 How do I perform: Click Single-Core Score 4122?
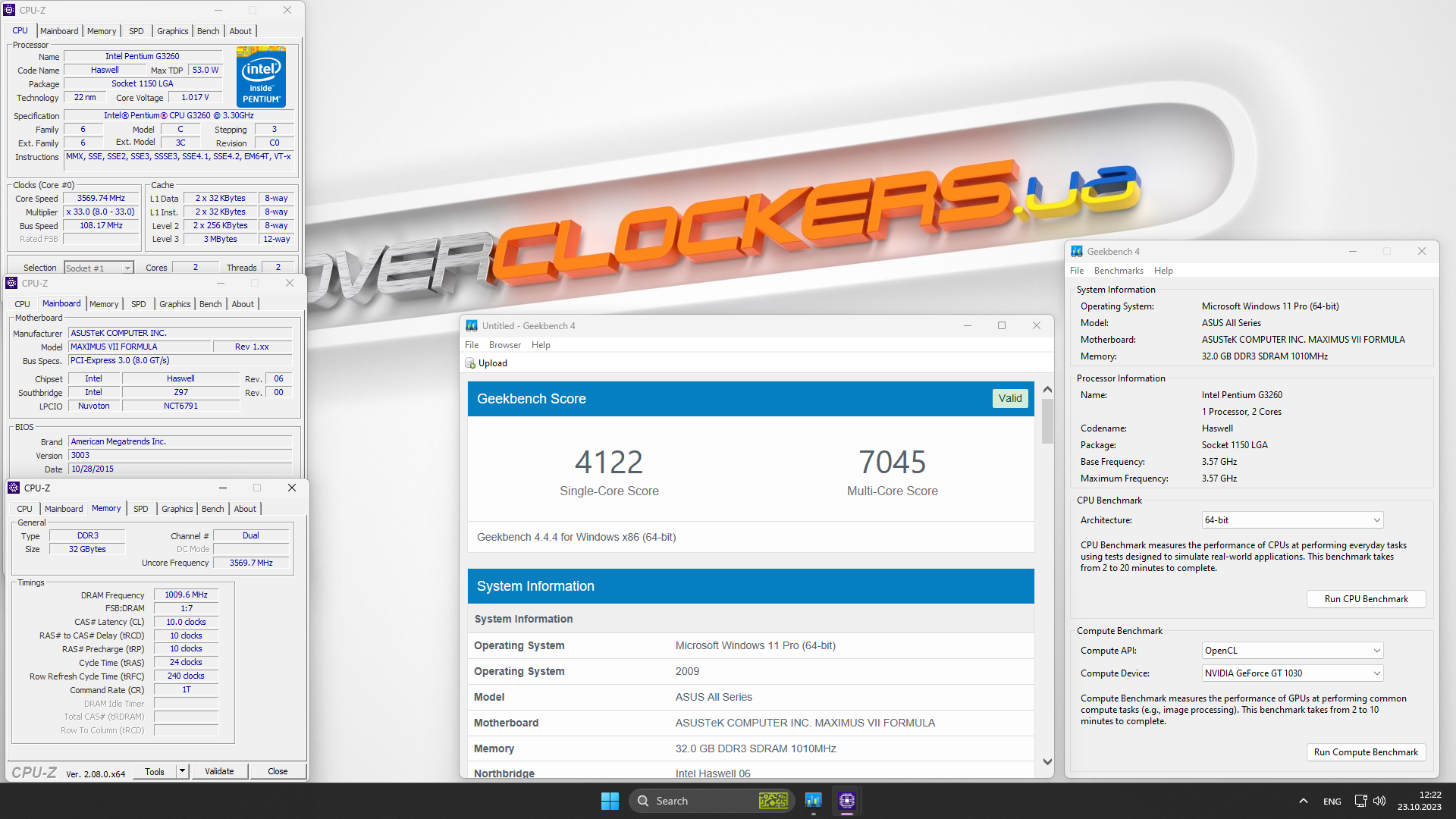[x=609, y=462]
